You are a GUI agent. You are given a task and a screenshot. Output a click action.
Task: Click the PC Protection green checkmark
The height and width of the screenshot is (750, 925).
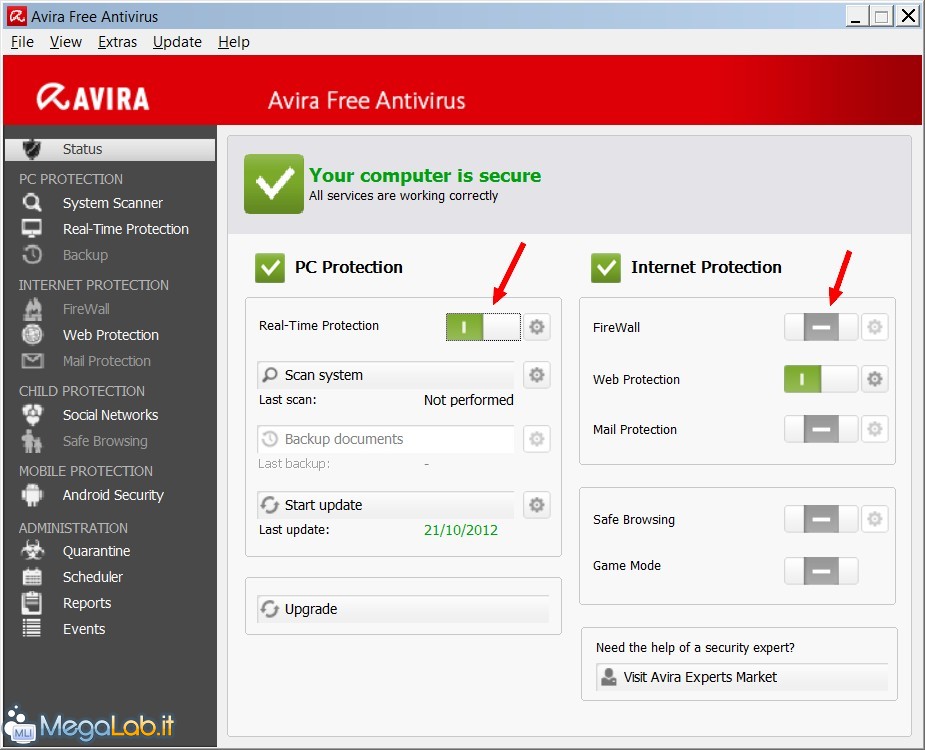(x=270, y=267)
